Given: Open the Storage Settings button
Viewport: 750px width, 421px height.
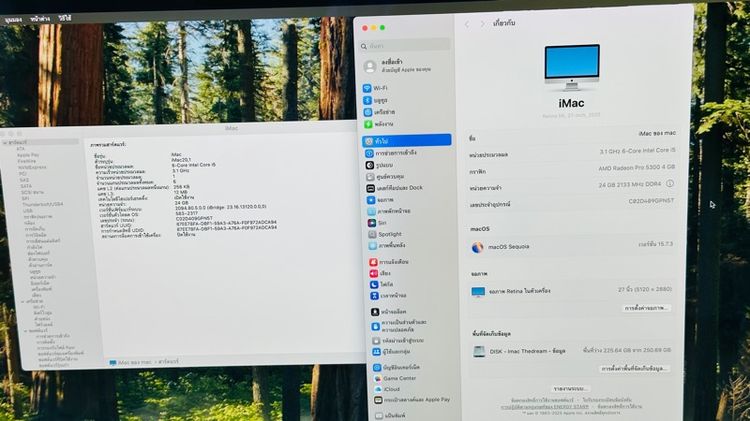Looking at the screenshot, I should click(634, 369).
